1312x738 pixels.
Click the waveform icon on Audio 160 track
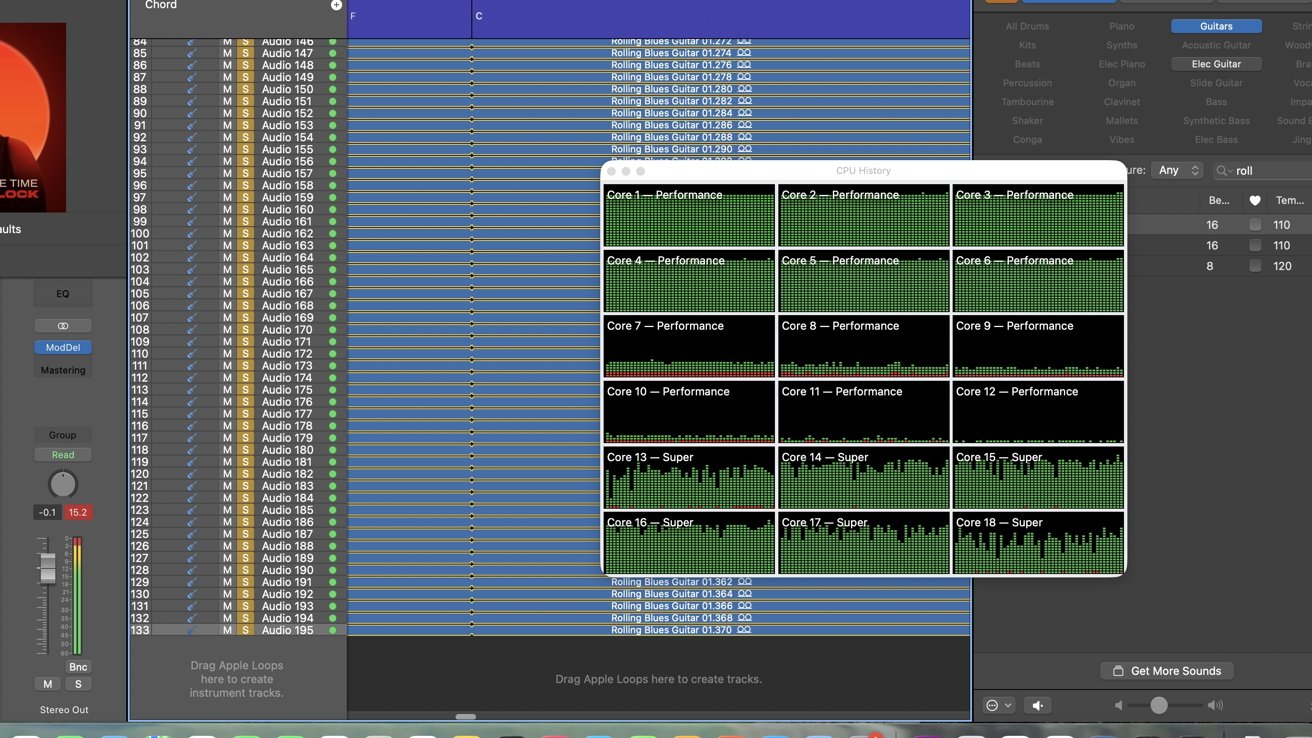(x=191, y=210)
